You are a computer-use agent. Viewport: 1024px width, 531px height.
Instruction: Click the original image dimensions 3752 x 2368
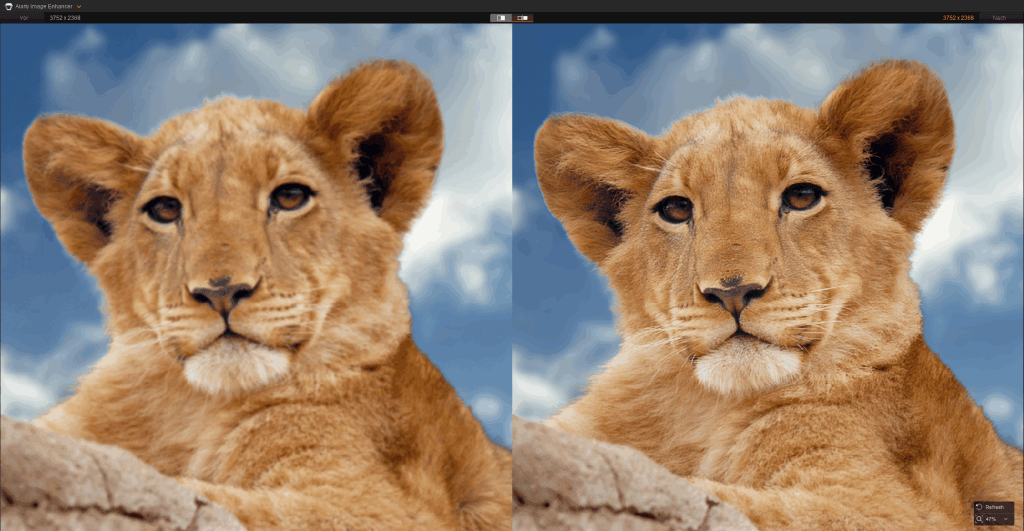pyautogui.click(x=65, y=18)
